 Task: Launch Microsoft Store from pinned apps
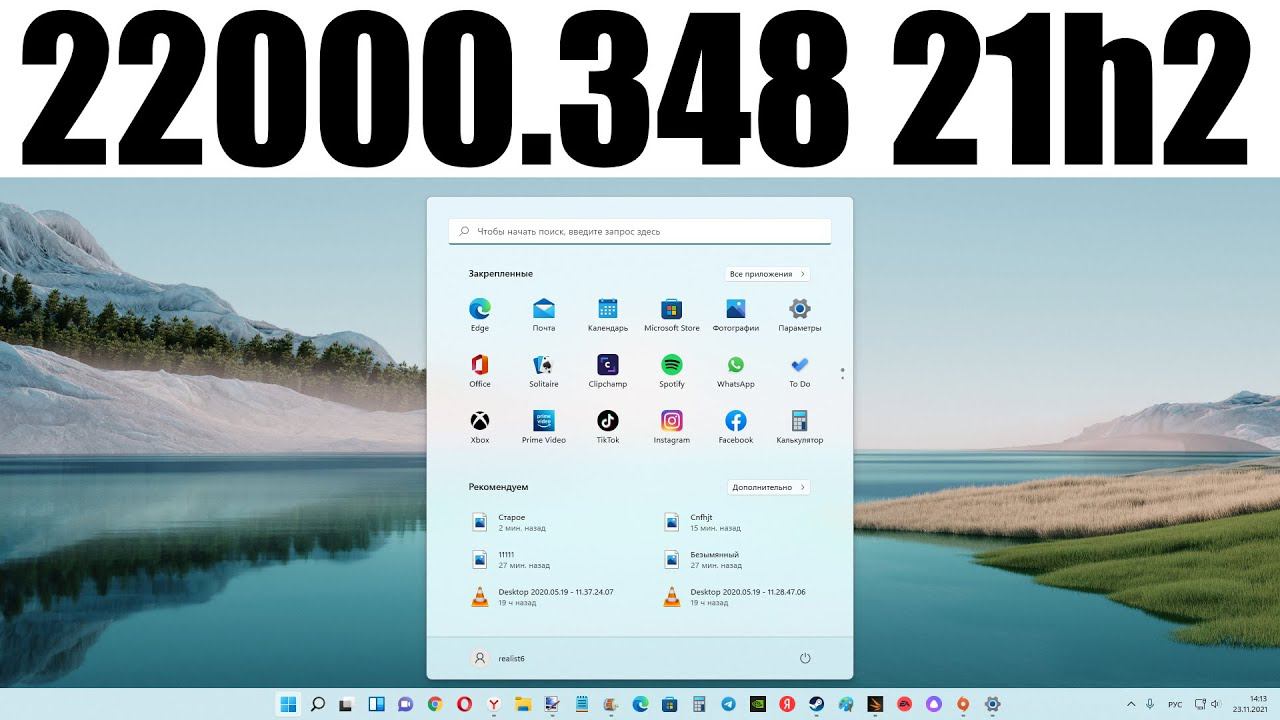pyautogui.click(x=672, y=314)
